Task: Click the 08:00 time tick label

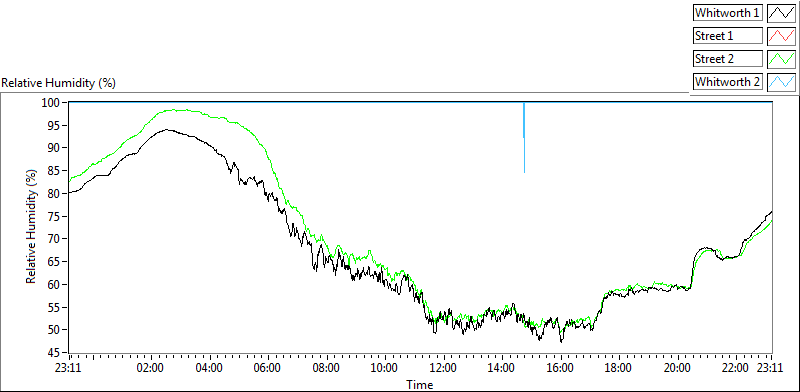Action: click(327, 367)
